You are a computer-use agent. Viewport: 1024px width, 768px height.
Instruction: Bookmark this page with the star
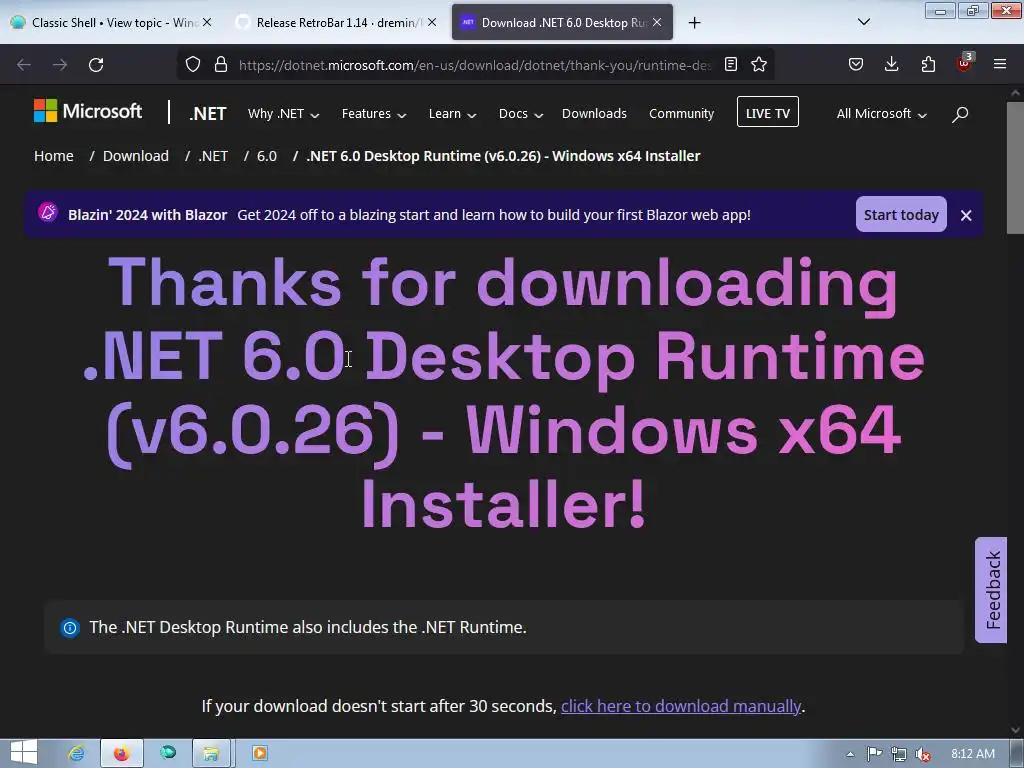(x=759, y=64)
